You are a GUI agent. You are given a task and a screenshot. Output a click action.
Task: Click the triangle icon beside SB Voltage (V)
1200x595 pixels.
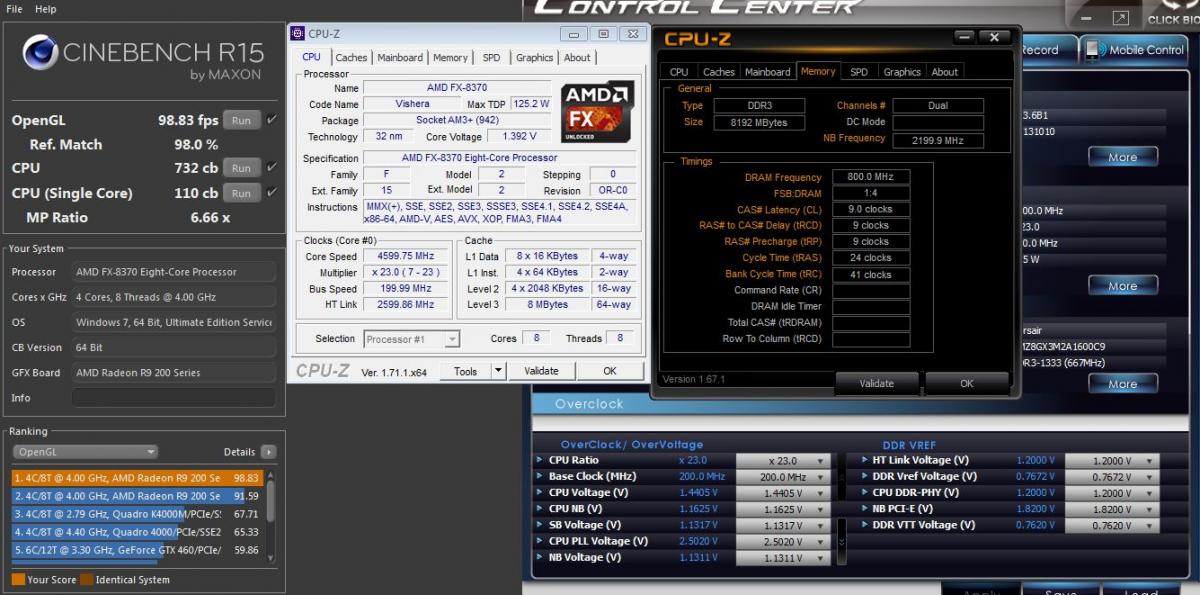[x=540, y=525]
